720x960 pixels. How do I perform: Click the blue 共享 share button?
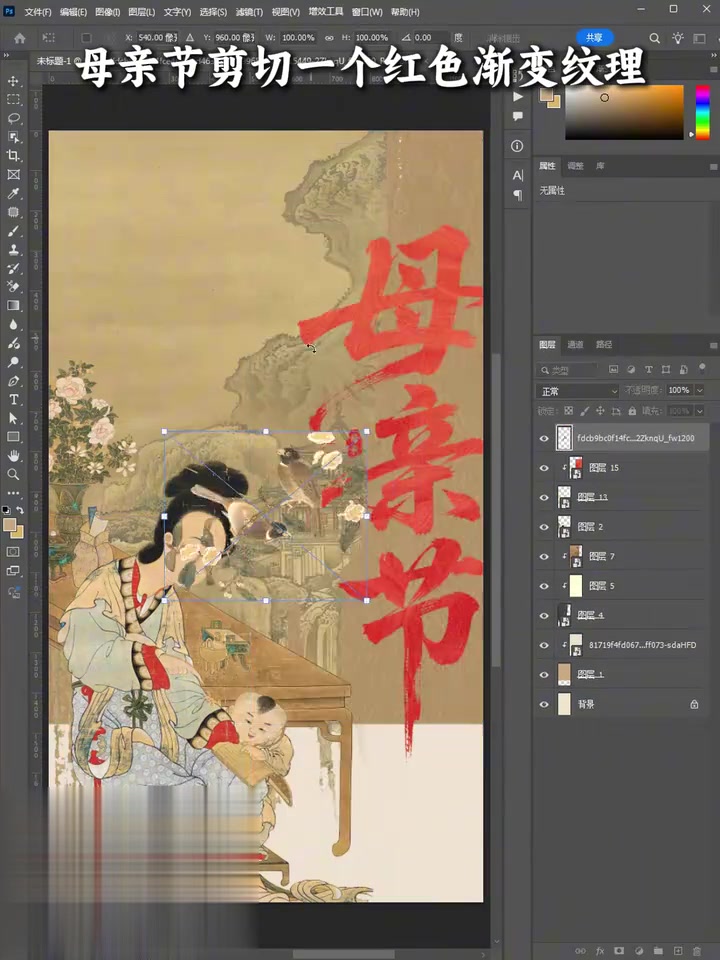tap(594, 37)
